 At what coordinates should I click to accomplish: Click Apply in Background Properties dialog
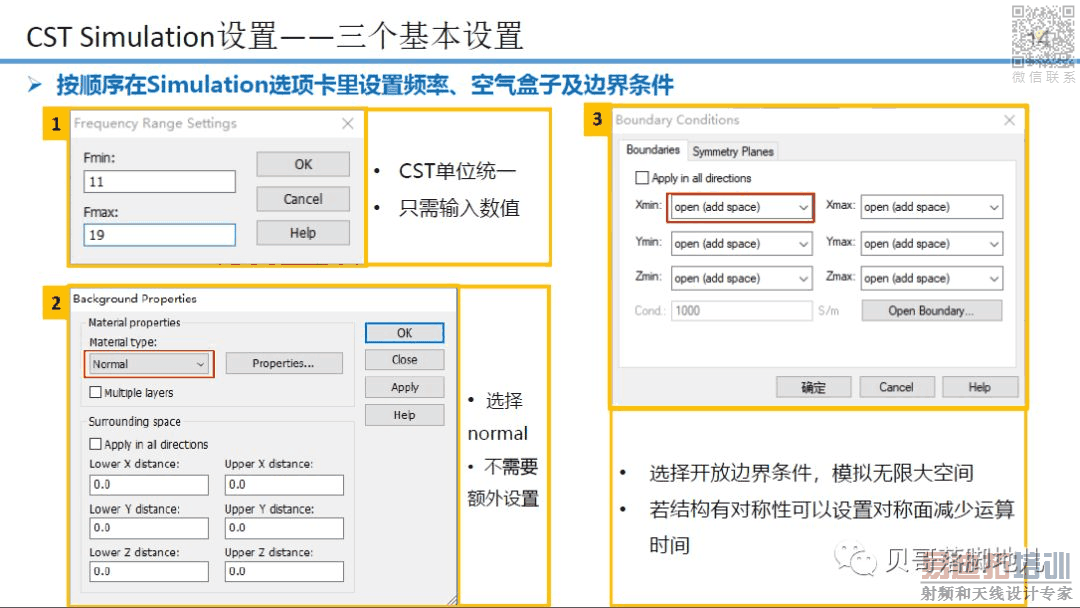tap(404, 387)
